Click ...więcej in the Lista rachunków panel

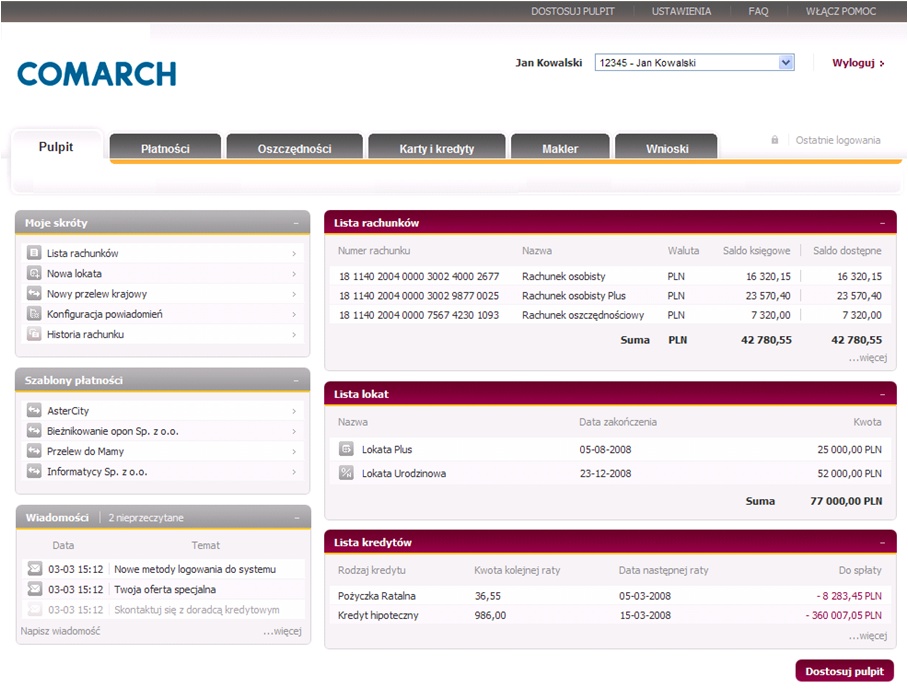click(868, 357)
